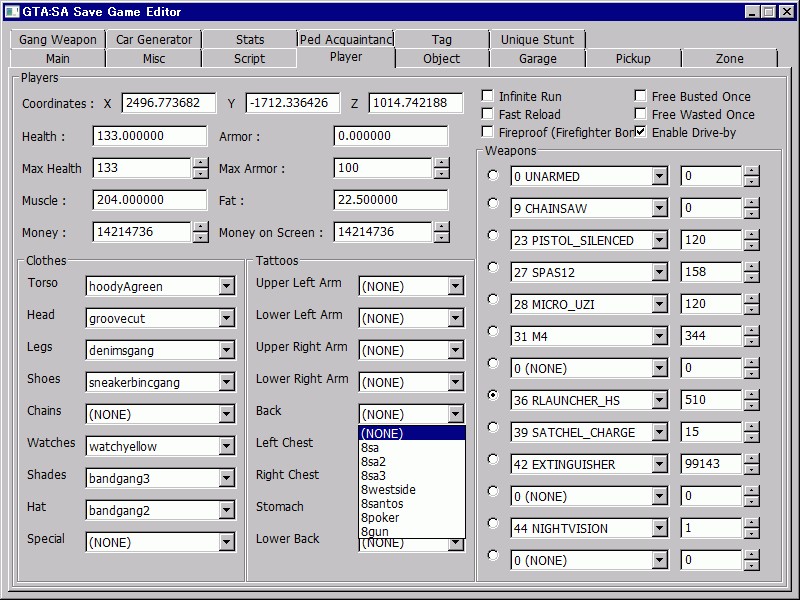Choose the 23 PISTOL_SILENCED radio button
This screenshot has height=600, width=800.
493,235
